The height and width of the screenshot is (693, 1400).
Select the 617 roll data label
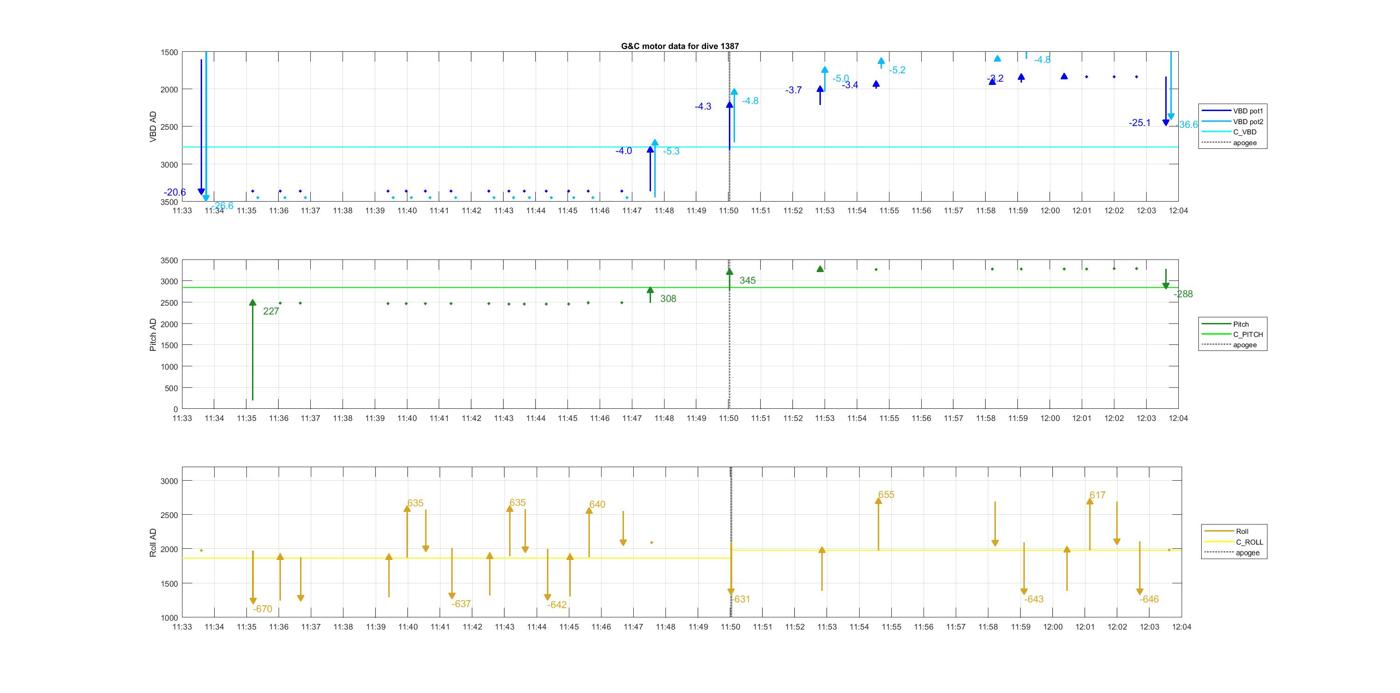1097,495
